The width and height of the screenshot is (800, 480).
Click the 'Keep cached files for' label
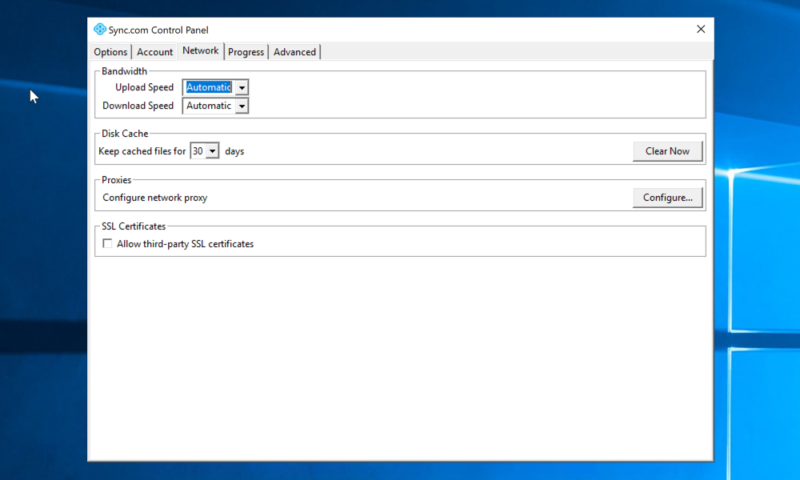(x=142, y=151)
